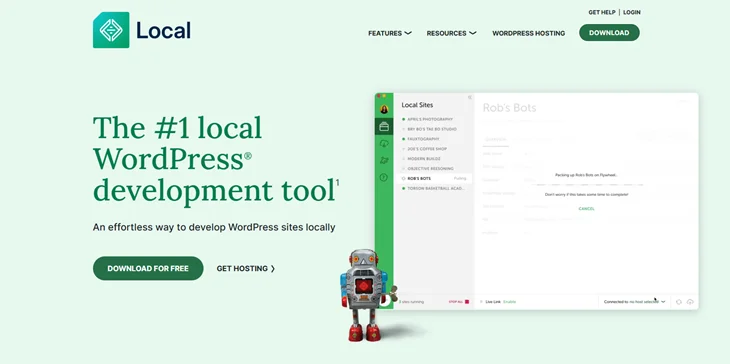The width and height of the screenshot is (730, 364).
Task: Click the packing progress bar
Action: coord(586,184)
